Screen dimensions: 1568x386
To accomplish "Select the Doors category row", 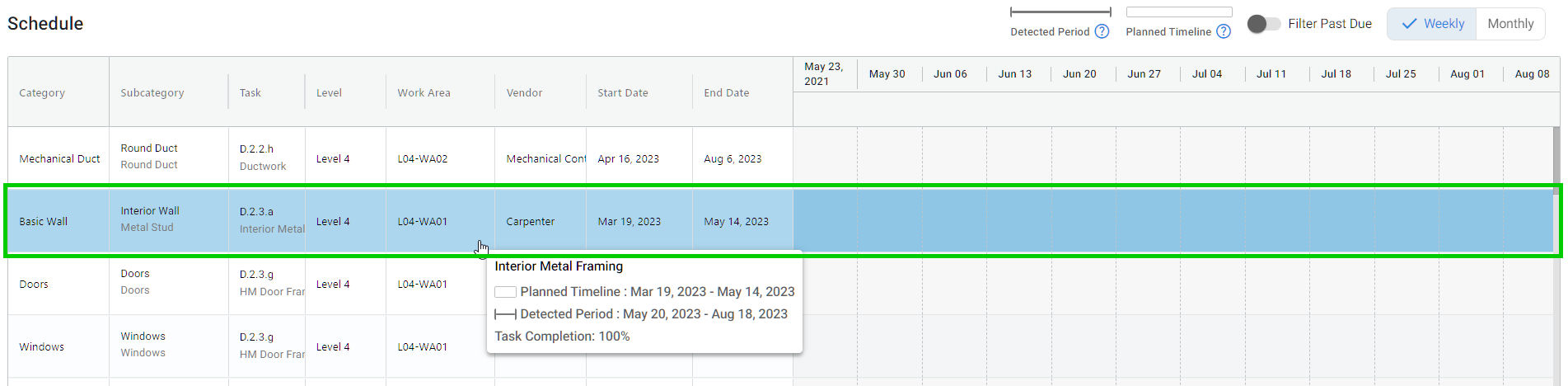I will (x=34, y=284).
